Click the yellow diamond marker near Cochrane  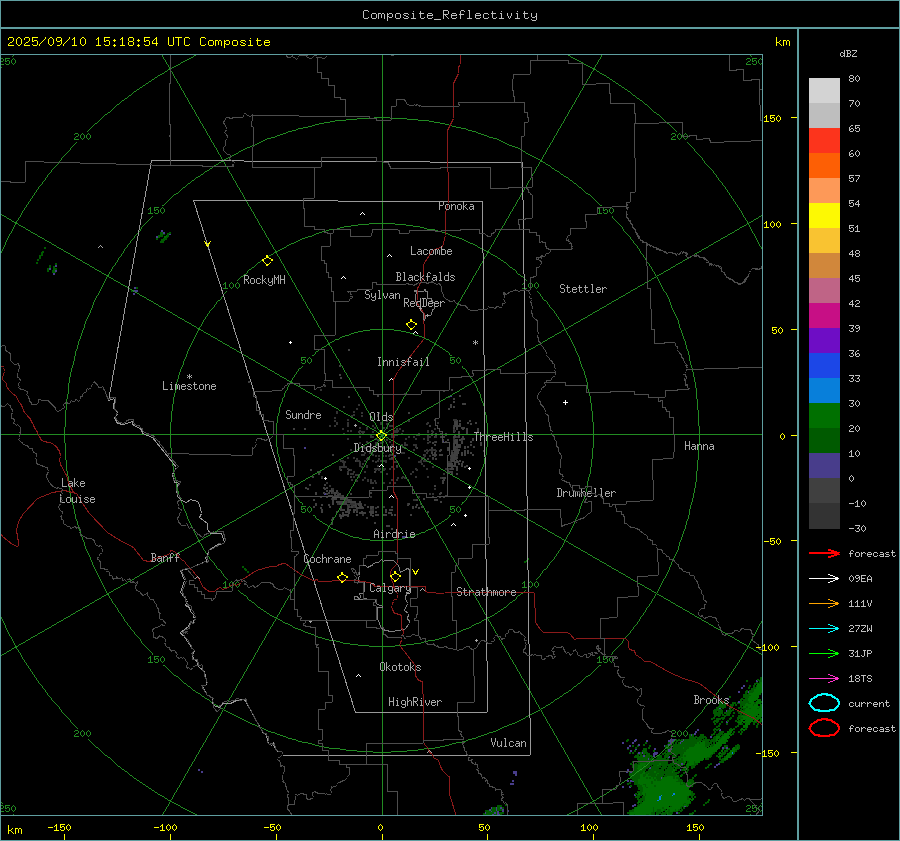tap(342, 578)
